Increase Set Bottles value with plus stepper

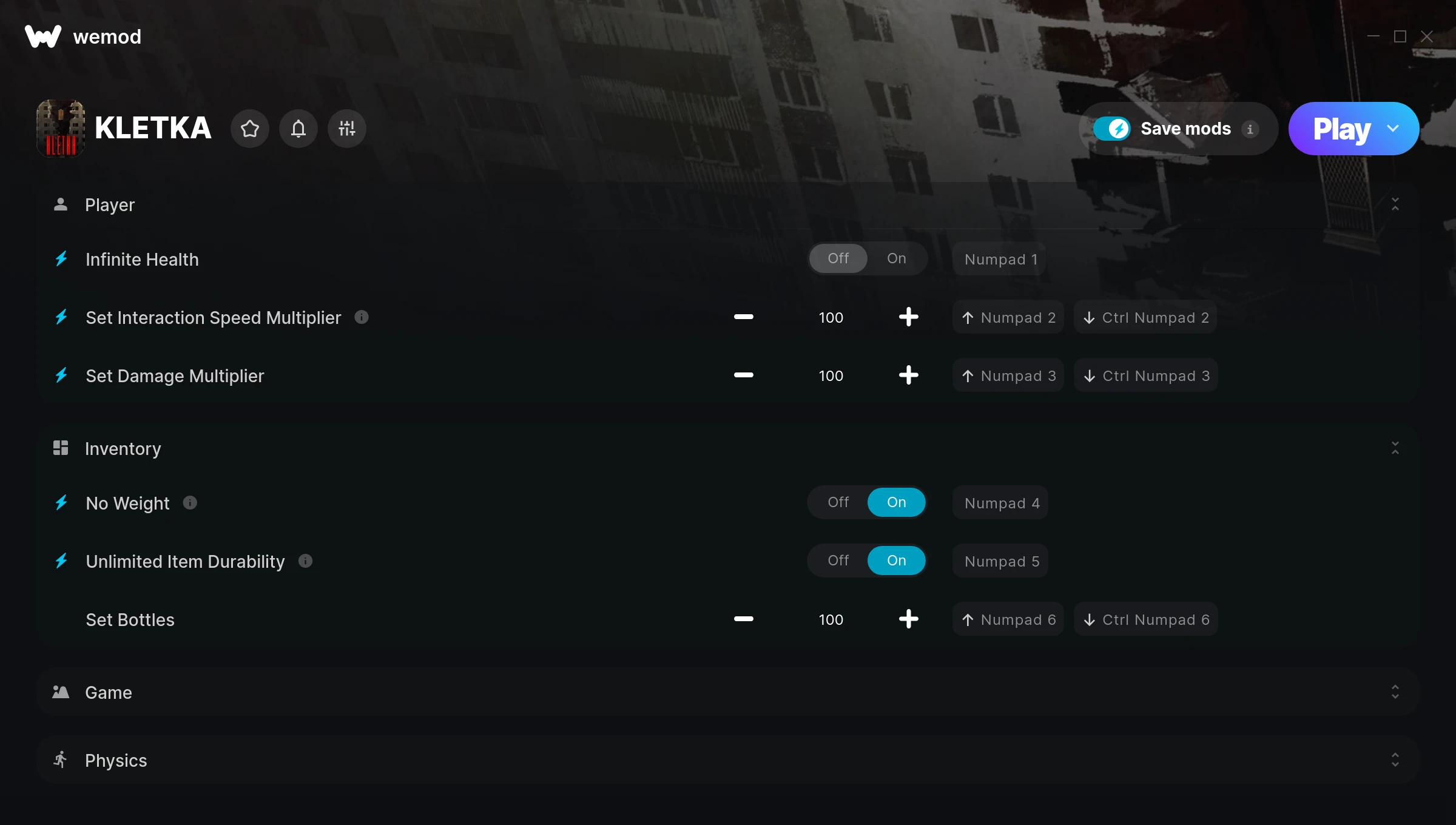click(x=908, y=618)
